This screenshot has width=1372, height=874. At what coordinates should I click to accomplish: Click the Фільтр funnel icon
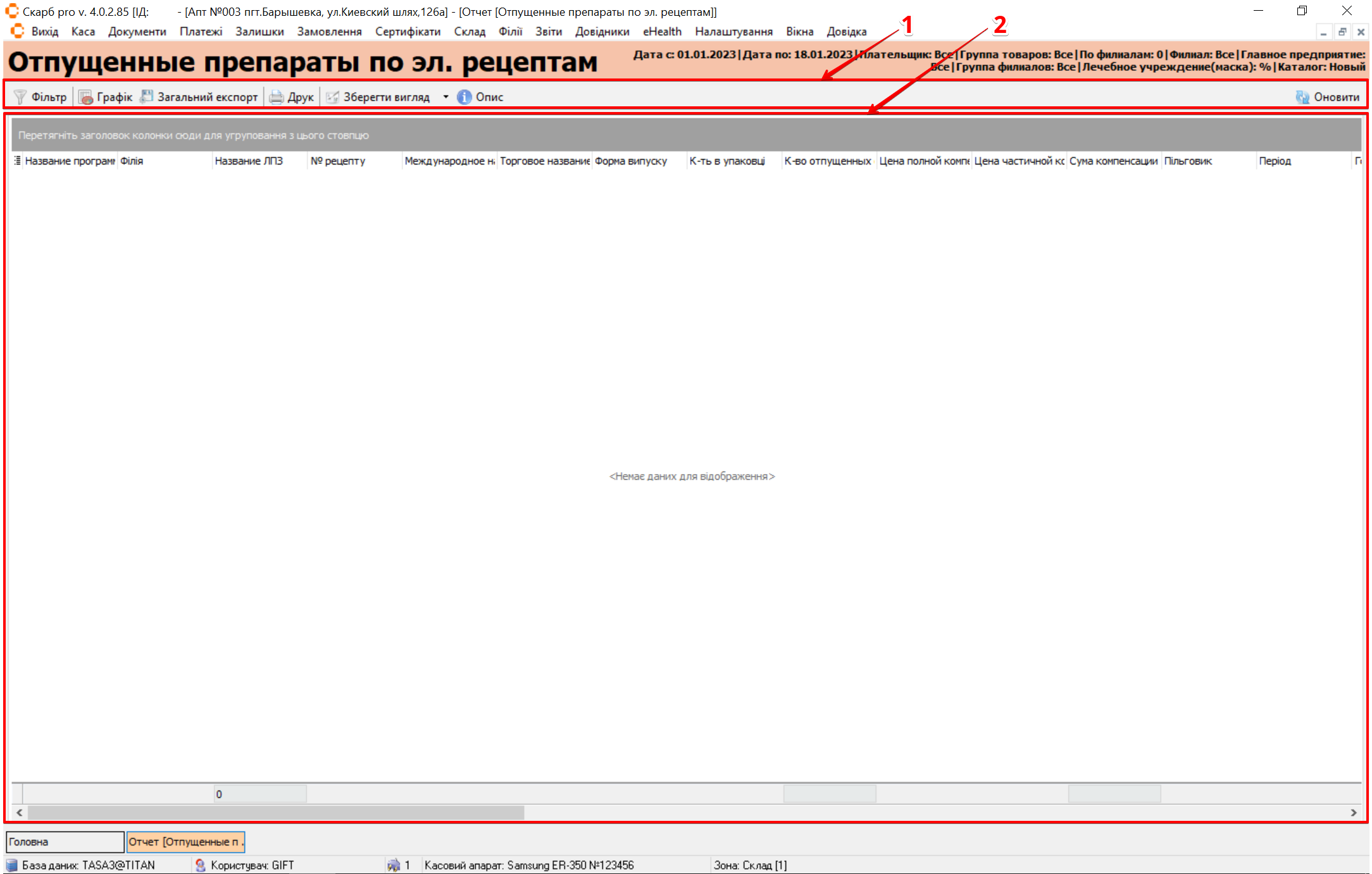coord(20,97)
